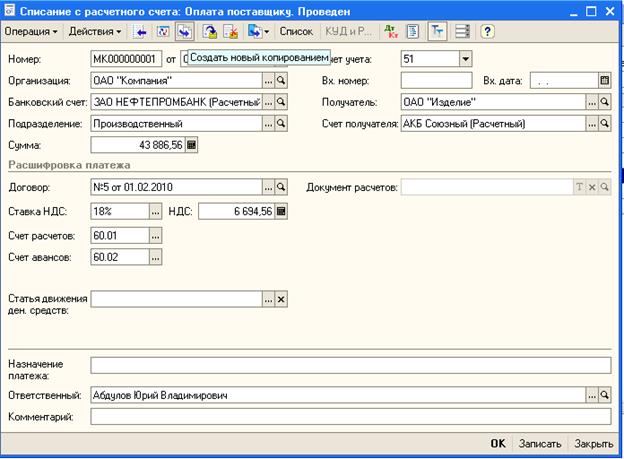Open the Действия menu
Viewport: 624px width, 459px height.
(x=96, y=32)
